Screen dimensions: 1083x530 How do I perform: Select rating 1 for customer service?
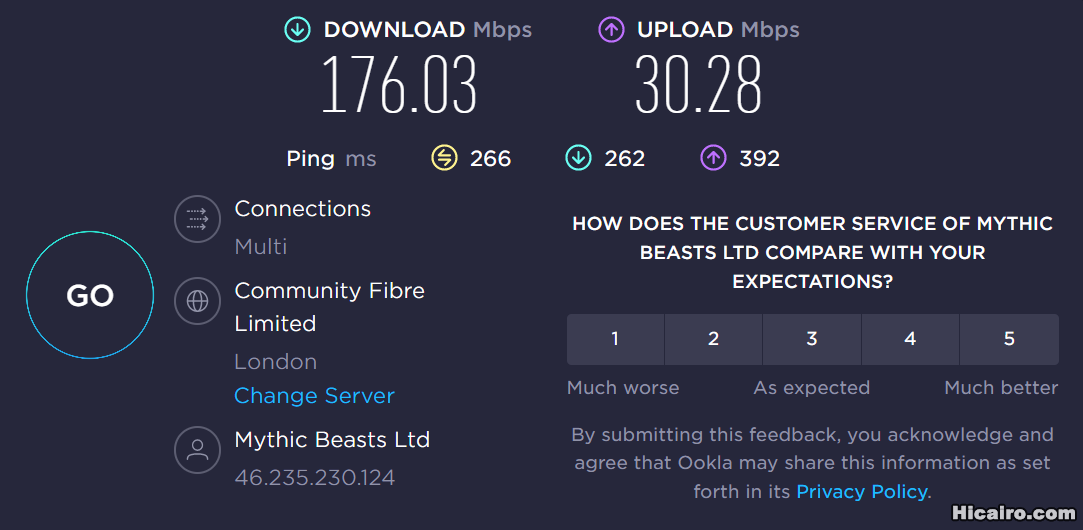click(615, 339)
